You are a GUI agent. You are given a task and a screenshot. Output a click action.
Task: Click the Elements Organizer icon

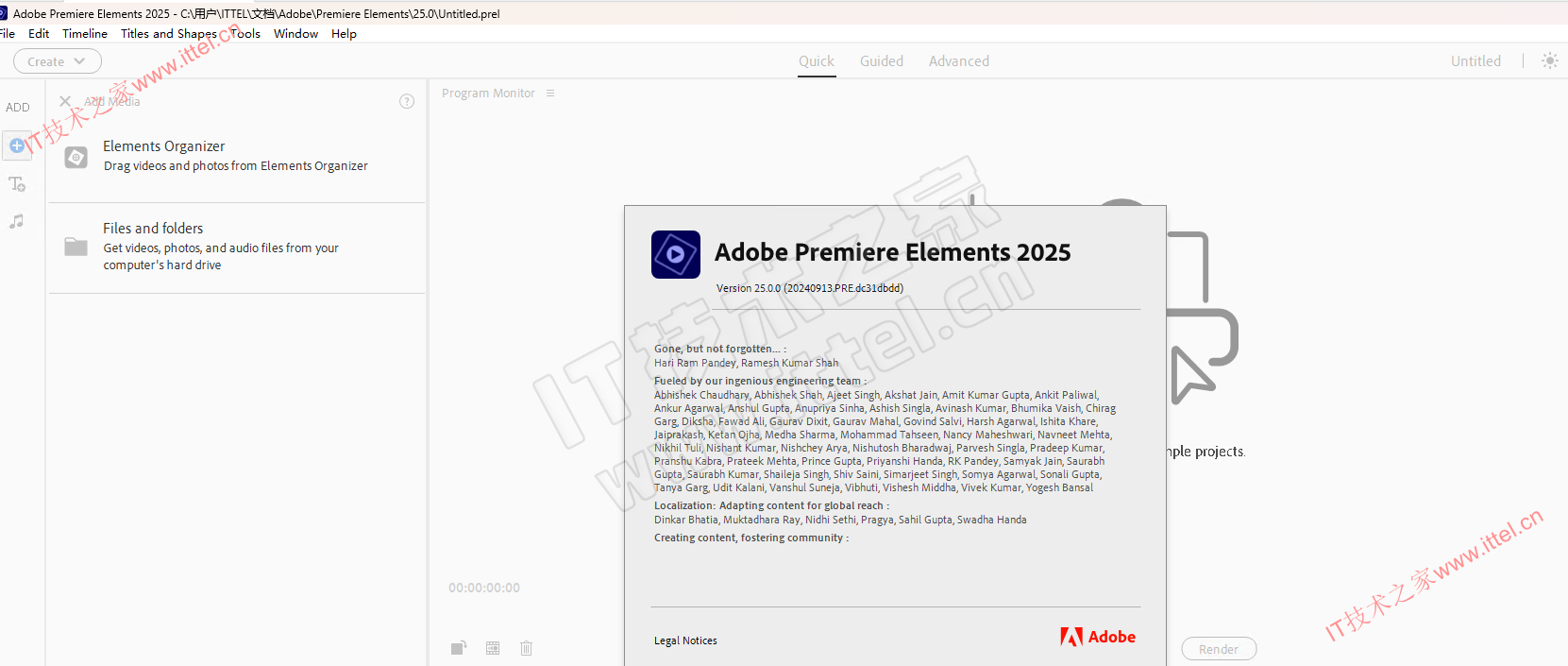click(76, 157)
